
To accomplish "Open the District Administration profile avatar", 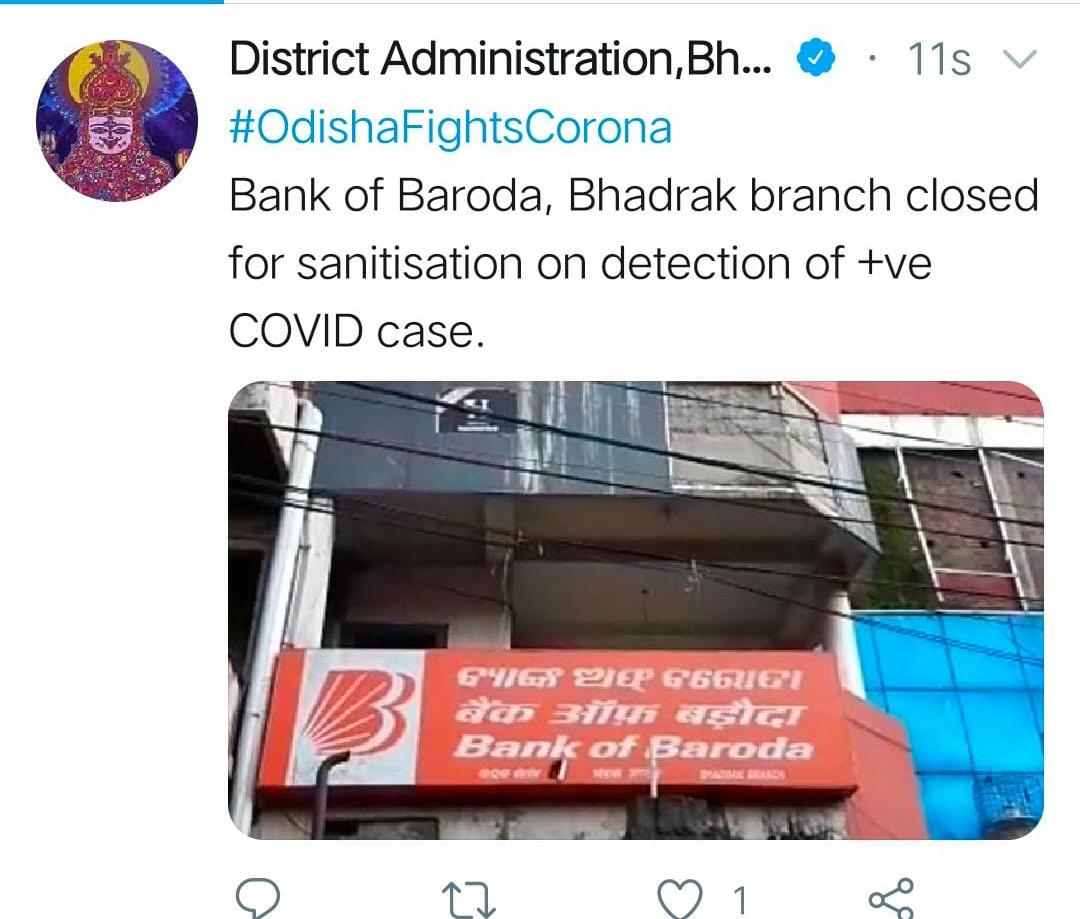I will (117, 121).
